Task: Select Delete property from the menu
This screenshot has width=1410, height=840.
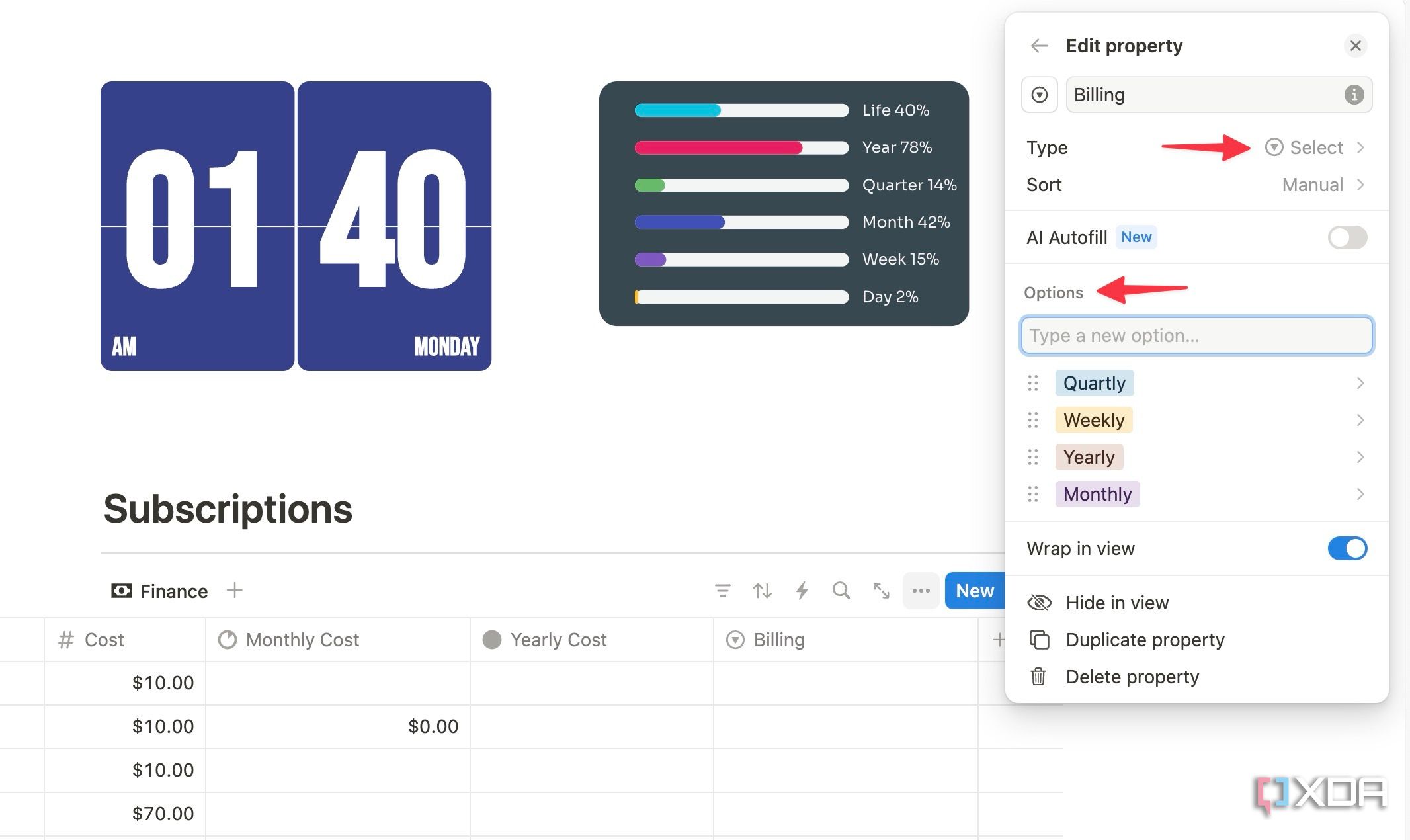Action: [x=1132, y=677]
